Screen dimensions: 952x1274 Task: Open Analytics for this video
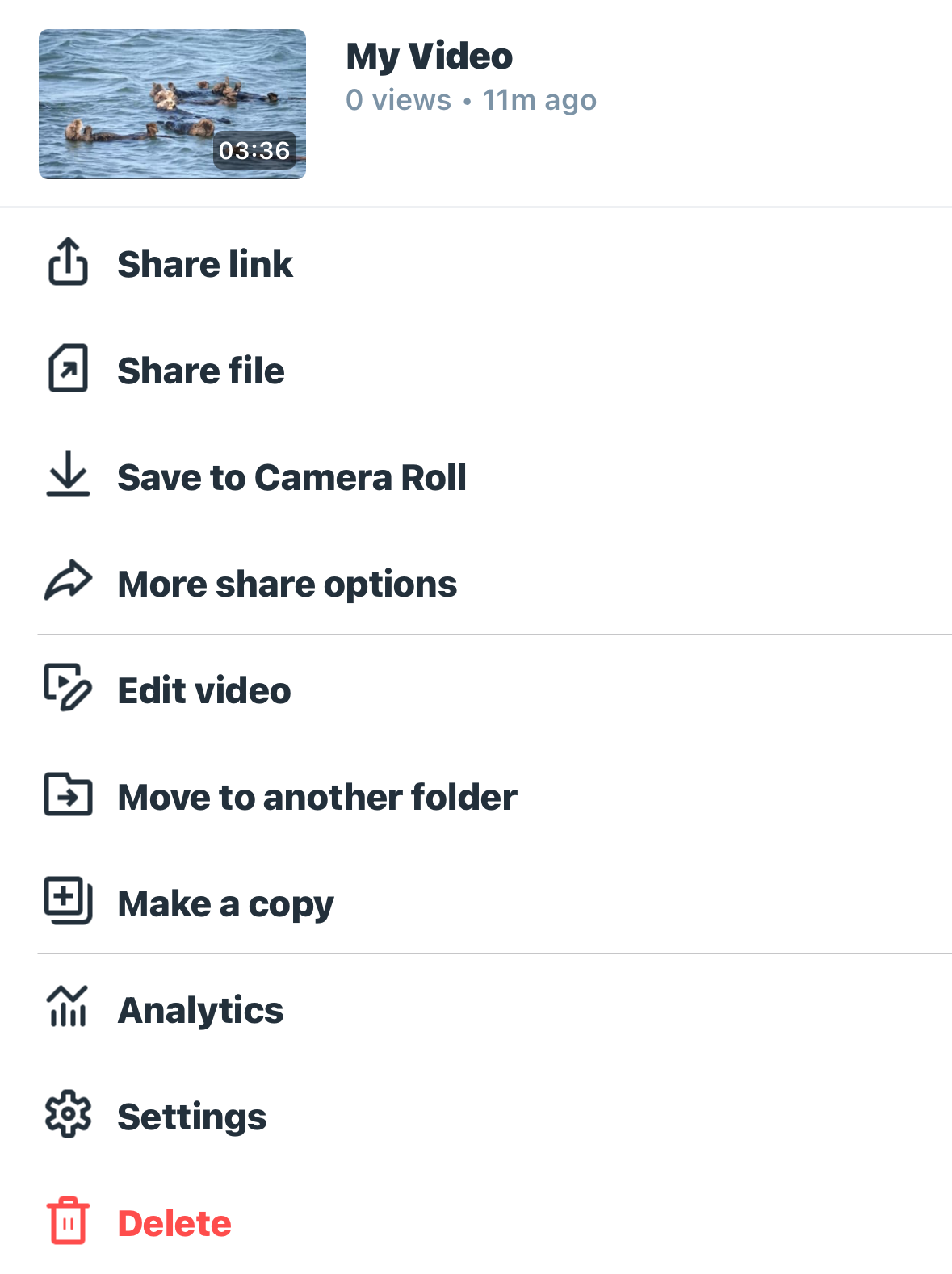[200, 1010]
